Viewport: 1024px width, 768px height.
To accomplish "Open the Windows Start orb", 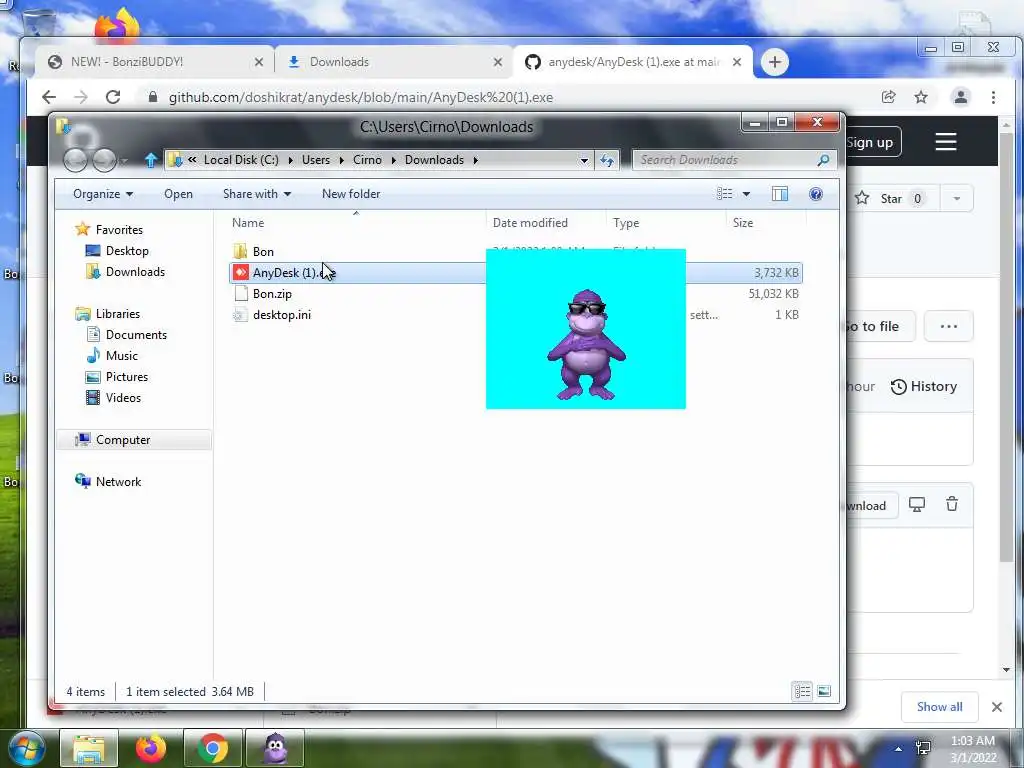I will pos(26,748).
